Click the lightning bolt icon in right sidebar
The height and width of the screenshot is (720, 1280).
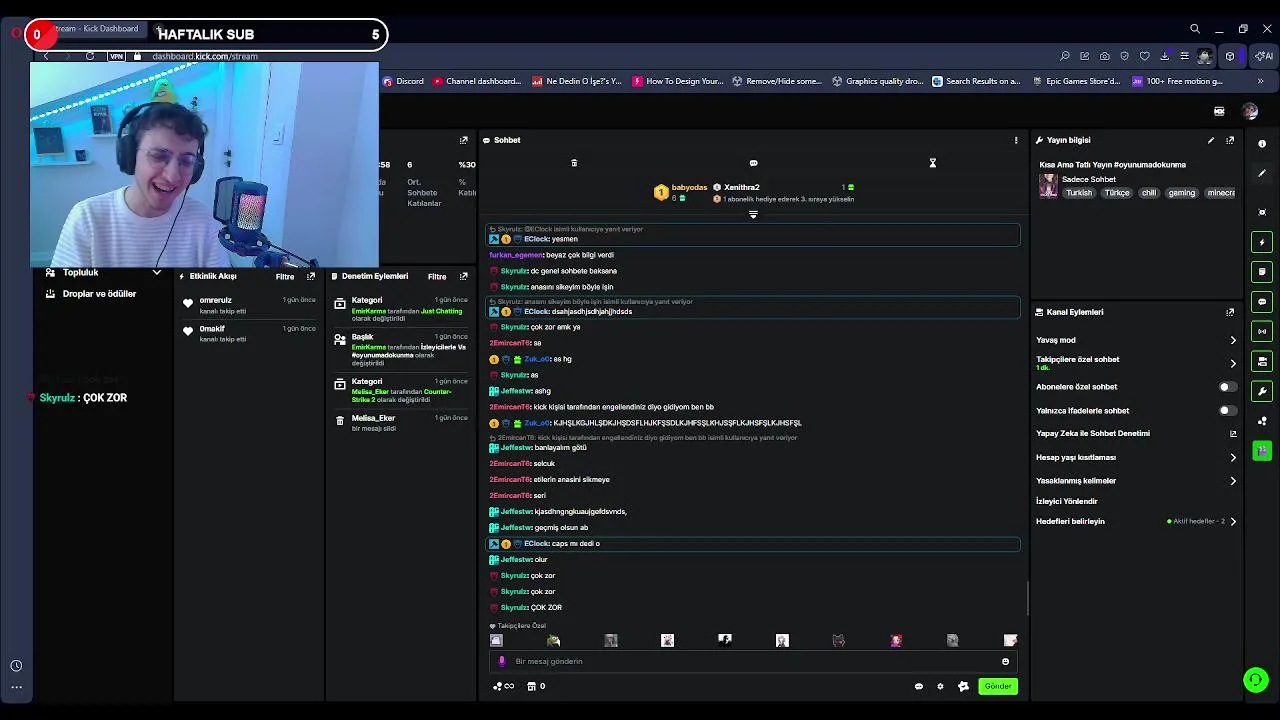point(1262,242)
